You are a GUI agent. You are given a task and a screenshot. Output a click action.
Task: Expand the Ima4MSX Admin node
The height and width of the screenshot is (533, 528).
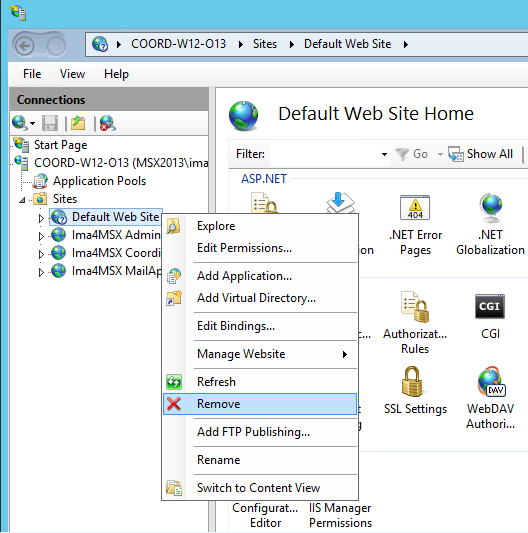(41, 236)
